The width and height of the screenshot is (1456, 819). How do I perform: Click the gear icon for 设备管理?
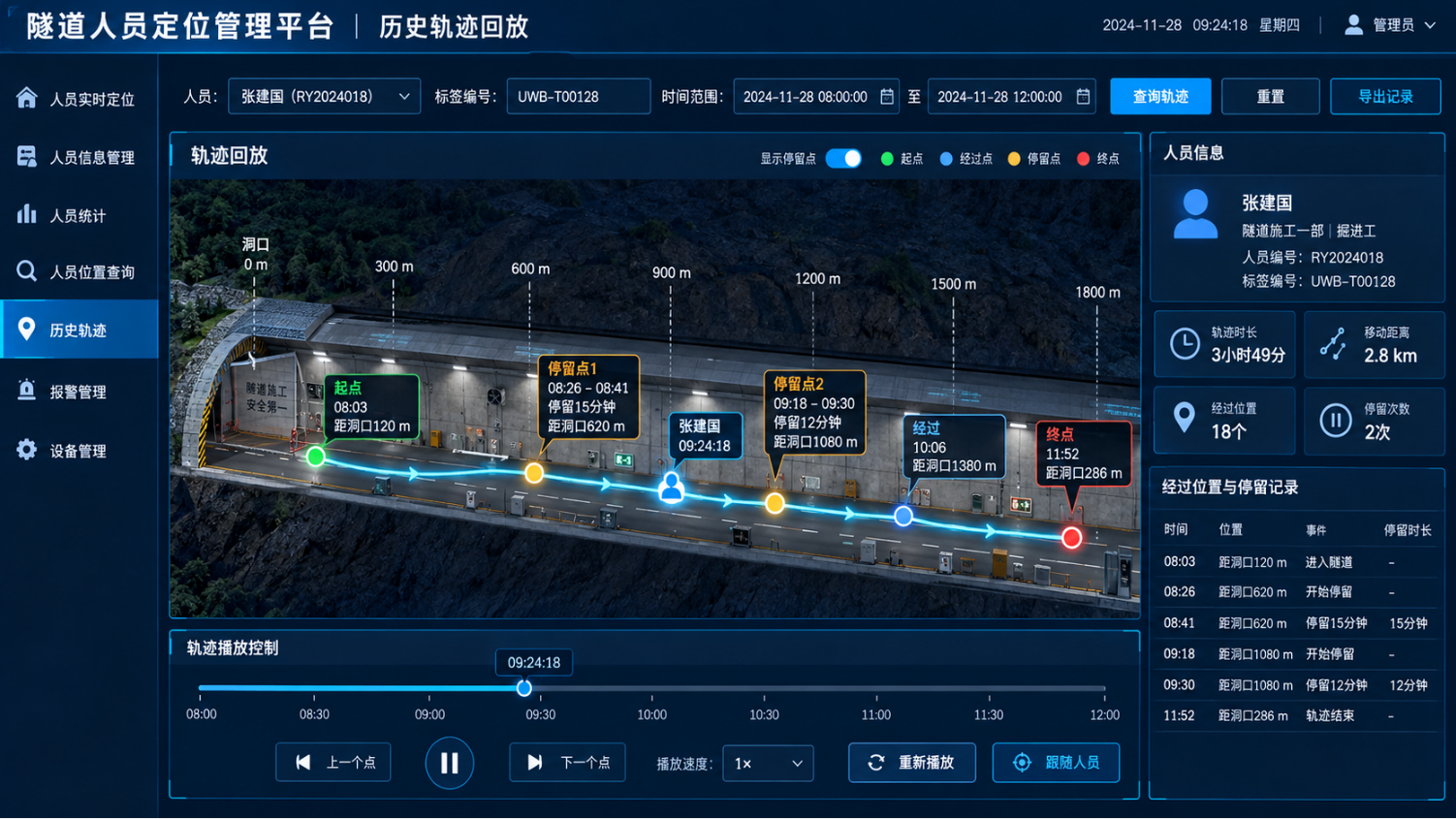pyautogui.click(x=26, y=450)
